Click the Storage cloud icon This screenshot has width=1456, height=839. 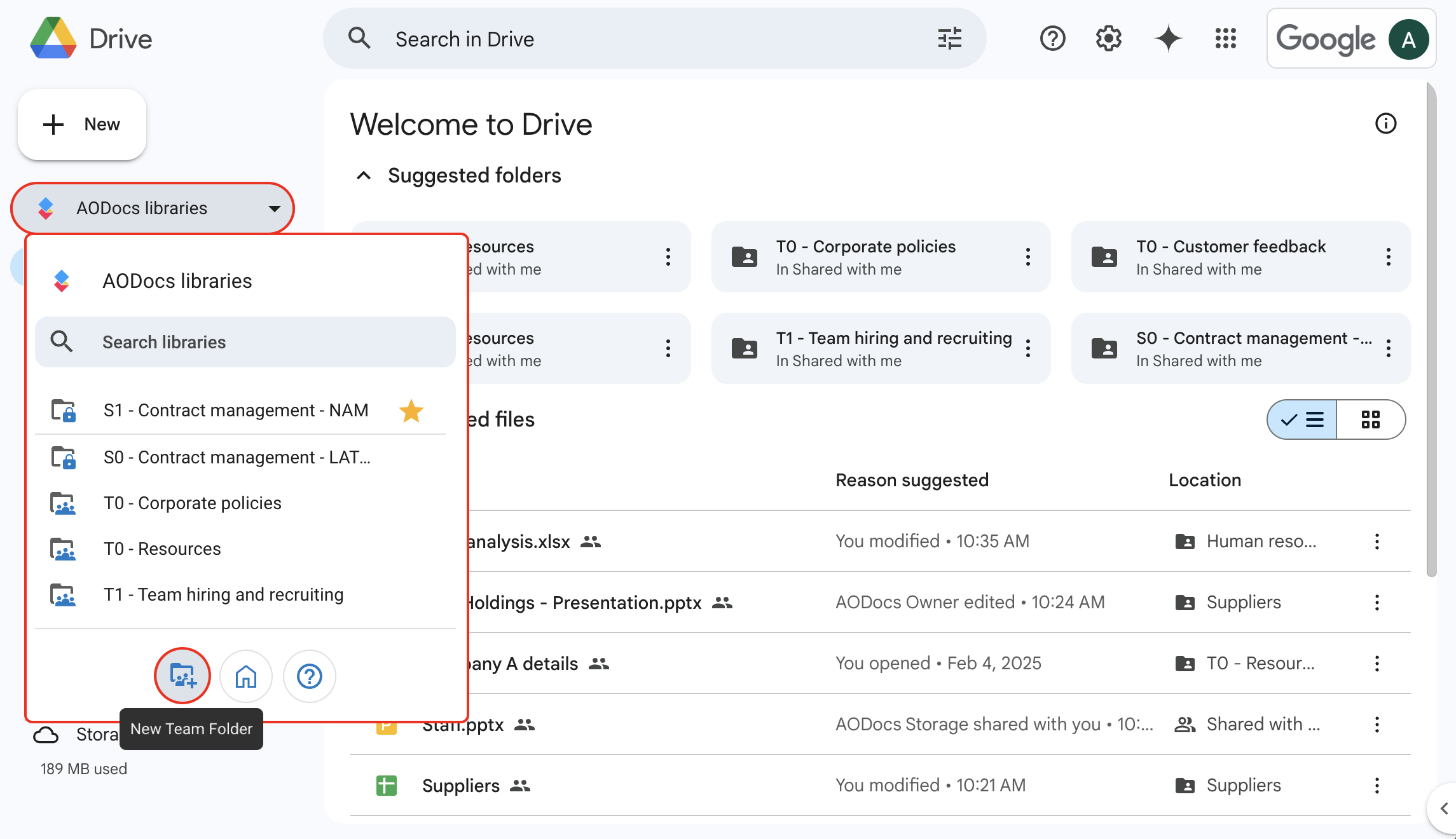pyautogui.click(x=46, y=735)
